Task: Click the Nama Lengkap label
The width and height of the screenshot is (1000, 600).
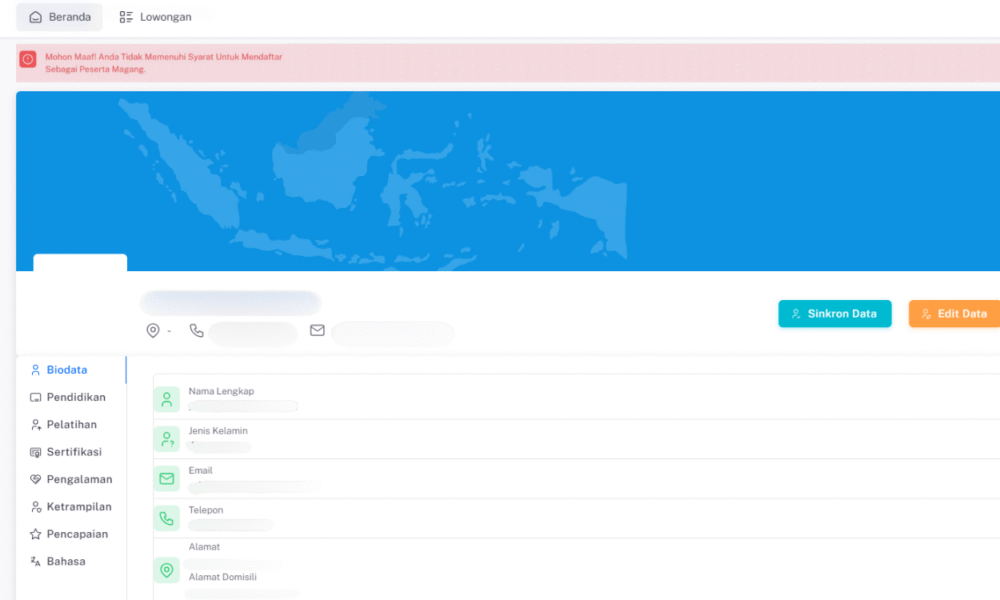Action: click(221, 391)
